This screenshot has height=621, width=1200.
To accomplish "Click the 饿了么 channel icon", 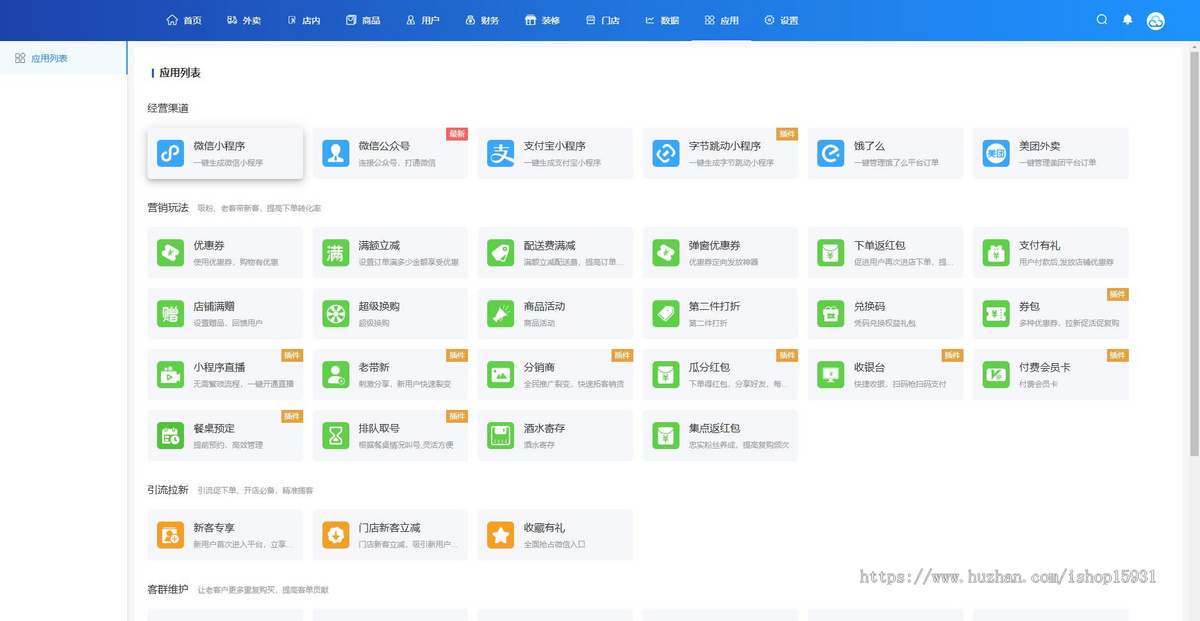I will [831, 153].
